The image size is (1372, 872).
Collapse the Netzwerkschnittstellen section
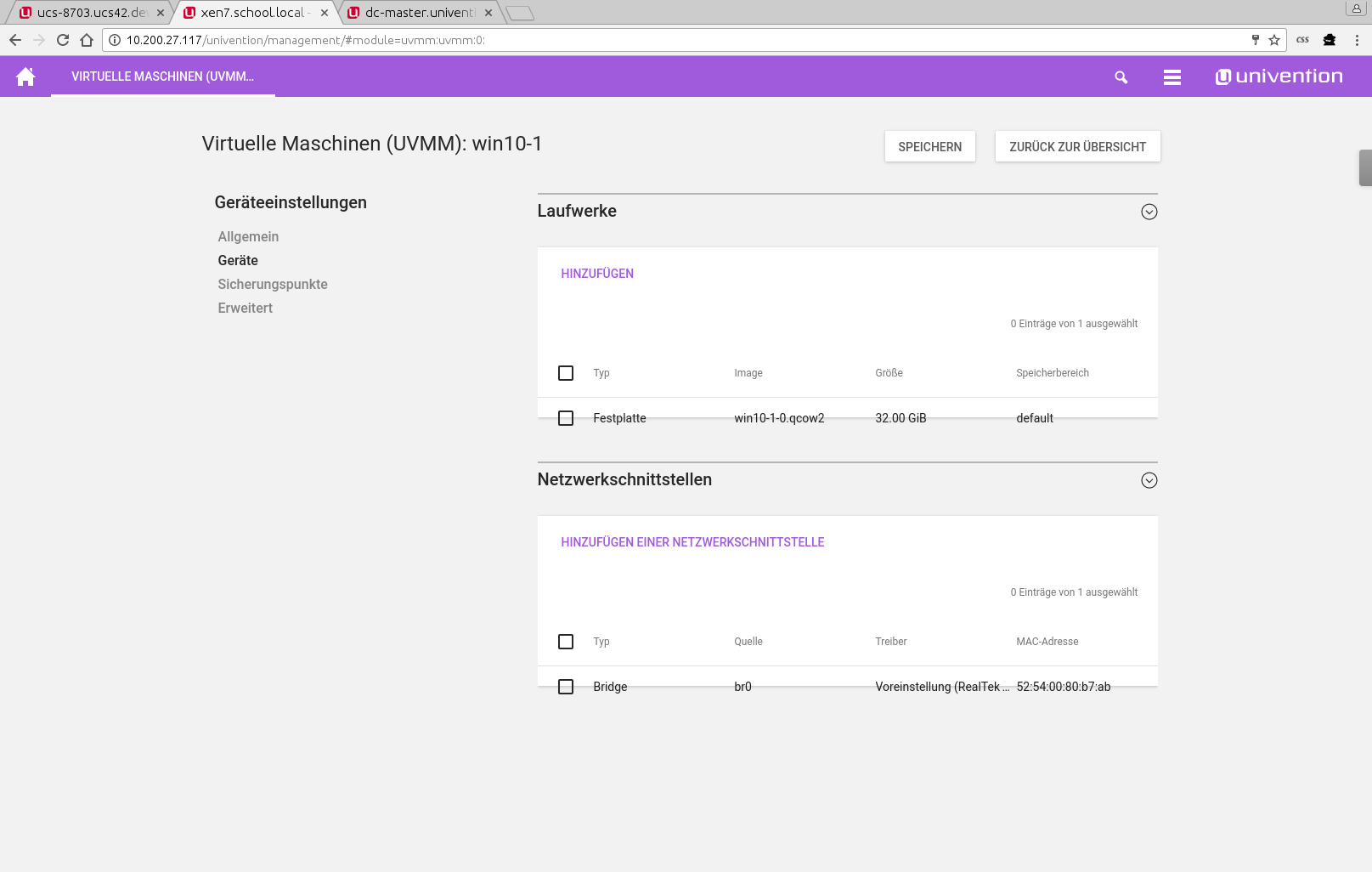tap(1149, 480)
